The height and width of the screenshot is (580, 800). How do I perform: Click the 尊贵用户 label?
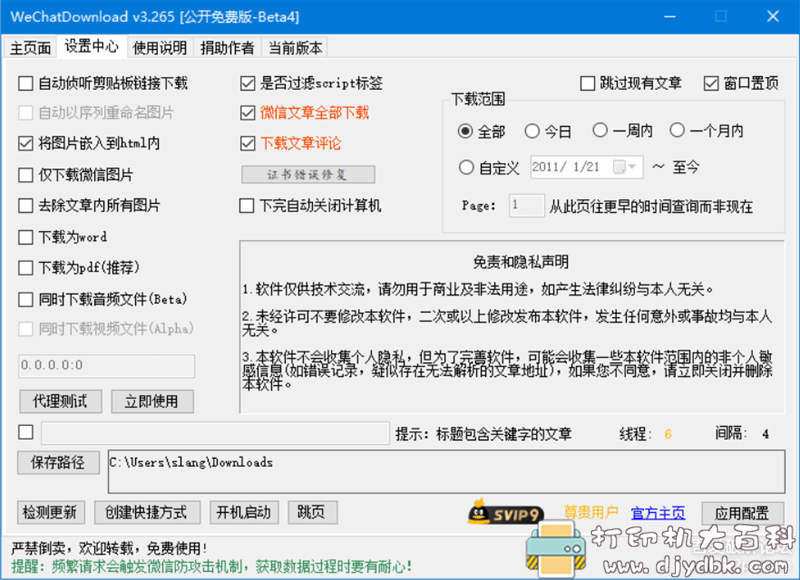tap(591, 512)
